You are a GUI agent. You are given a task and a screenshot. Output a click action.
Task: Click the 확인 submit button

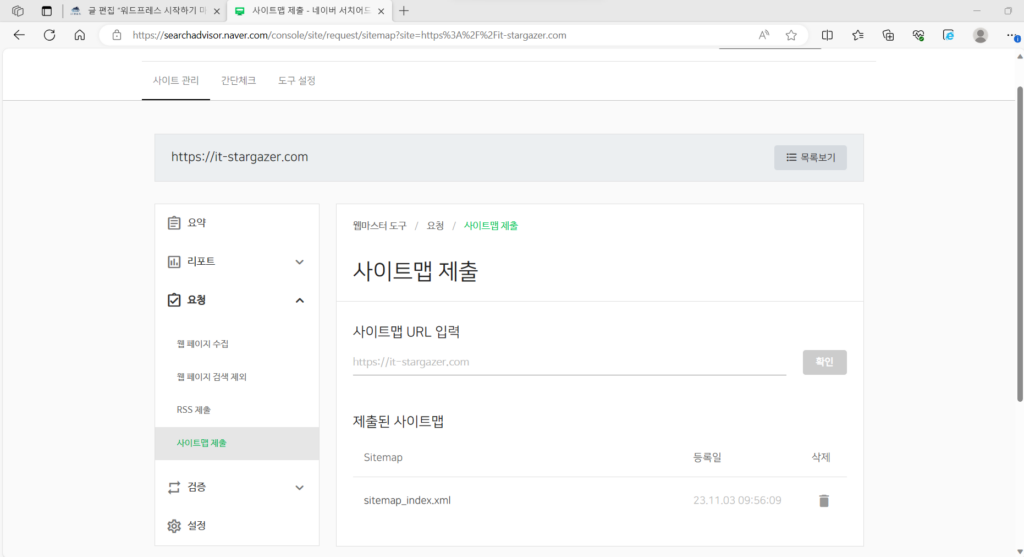click(x=824, y=362)
